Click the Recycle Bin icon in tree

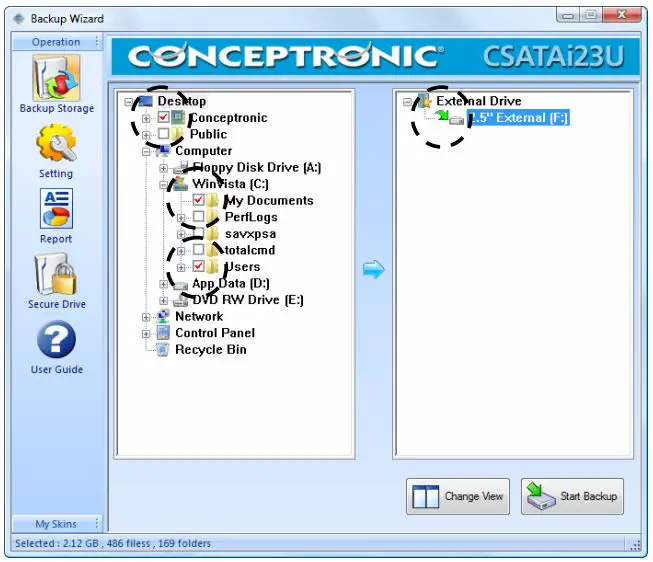(x=163, y=349)
